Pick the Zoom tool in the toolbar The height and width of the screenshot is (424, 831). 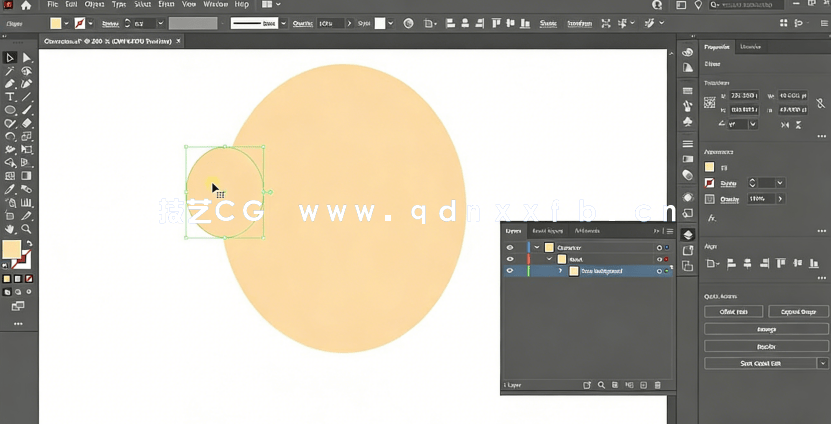tap(26, 228)
